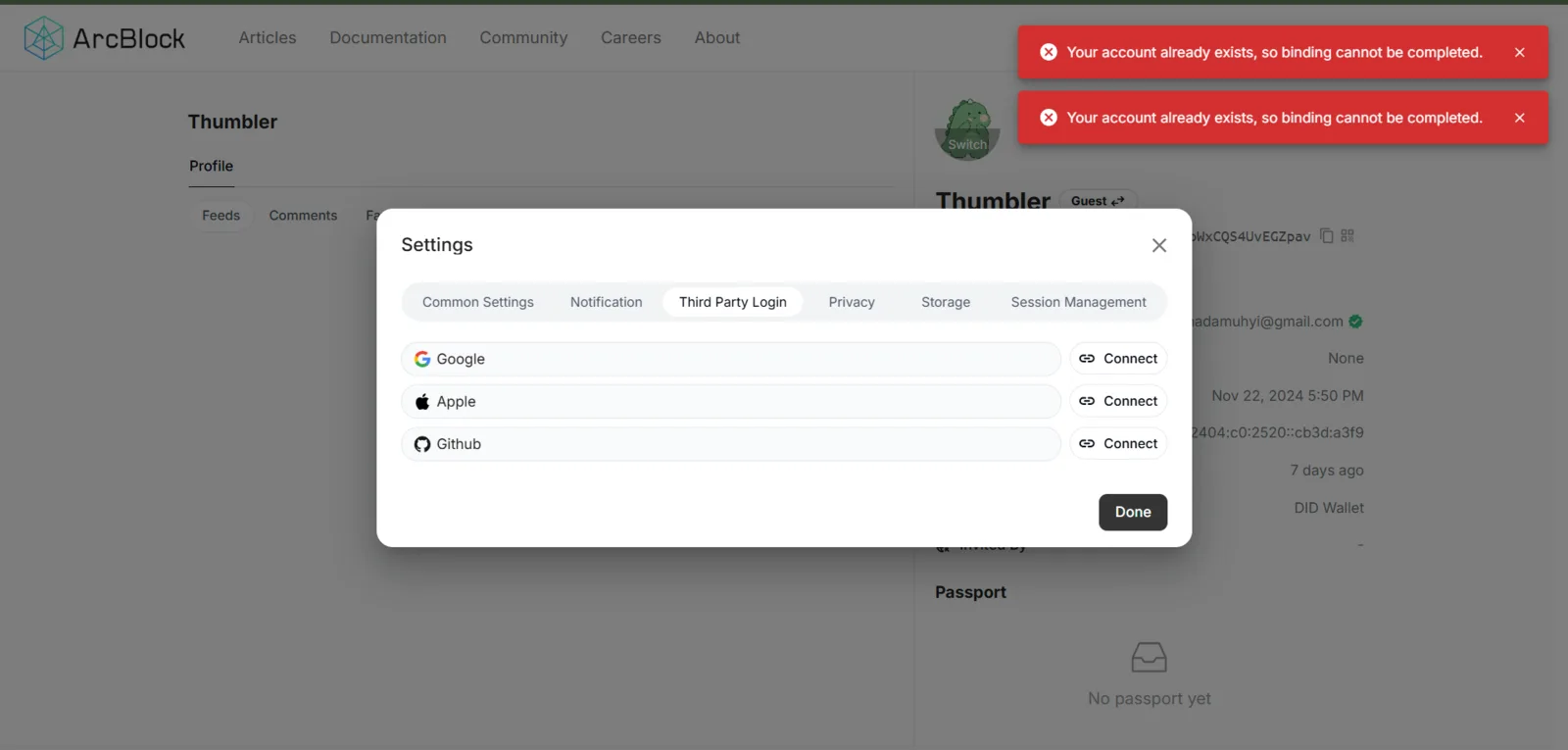The width and height of the screenshot is (1568, 750).
Task: Click the empty passport inbox icon
Action: tap(1149, 657)
